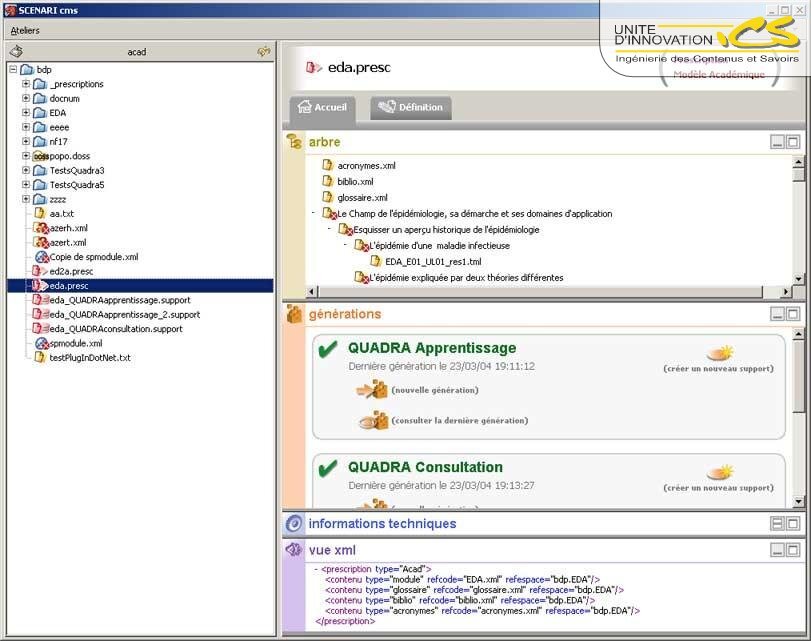Click consulter la dernière génération link
Image resolution: width=811 pixels, height=641 pixels.
click(x=460, y=421)
